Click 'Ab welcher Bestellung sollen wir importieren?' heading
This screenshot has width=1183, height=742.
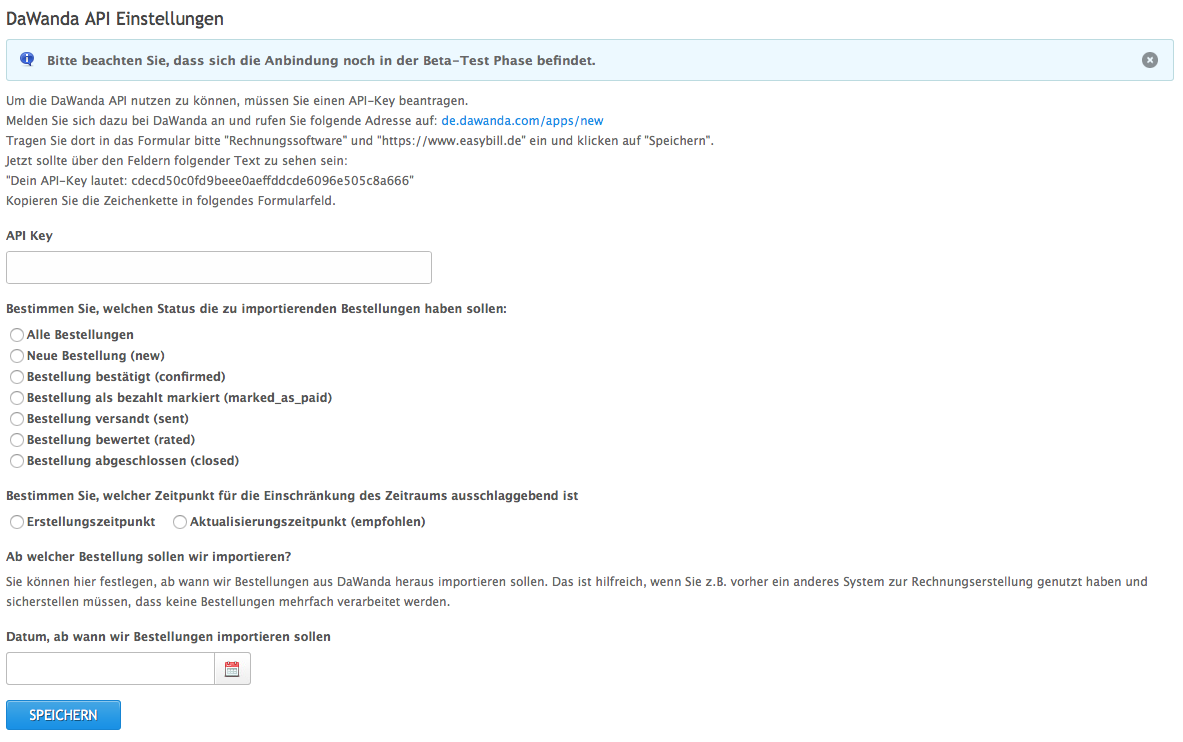pos(149,556)
